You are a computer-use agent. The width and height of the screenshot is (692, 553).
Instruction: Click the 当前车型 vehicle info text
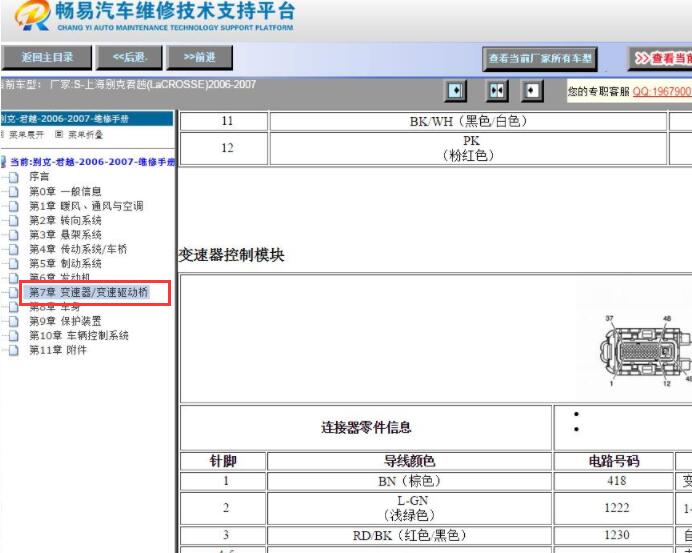[128, 84]
